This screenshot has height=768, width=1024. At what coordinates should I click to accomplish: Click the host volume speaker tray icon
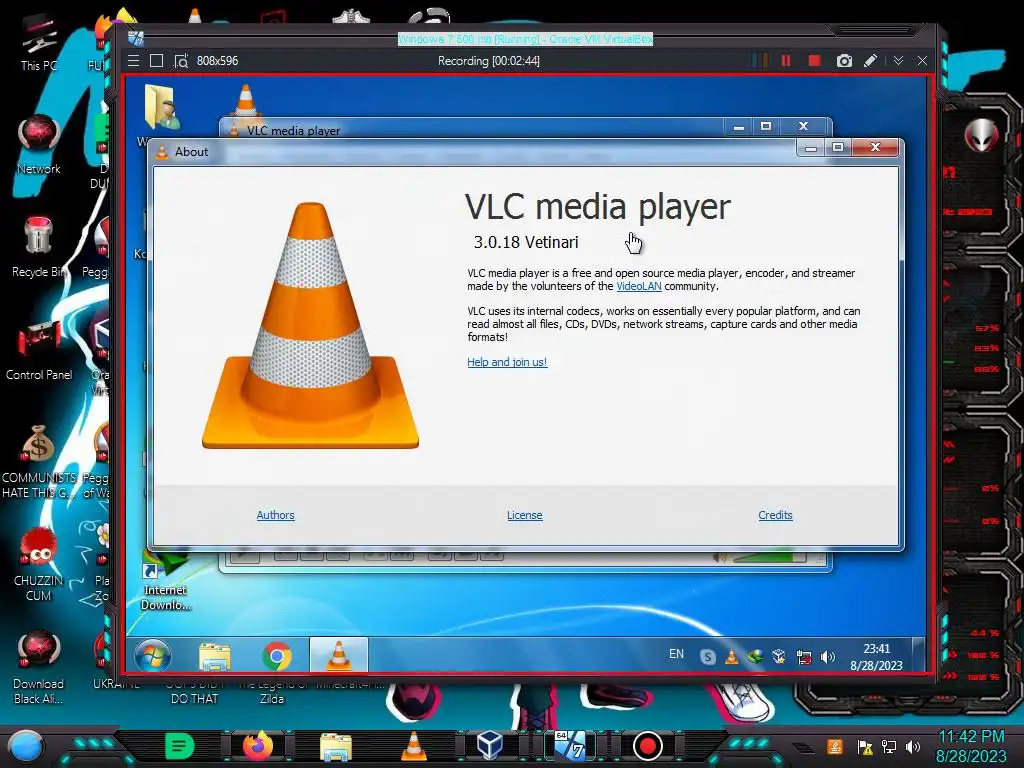point(913,746)
